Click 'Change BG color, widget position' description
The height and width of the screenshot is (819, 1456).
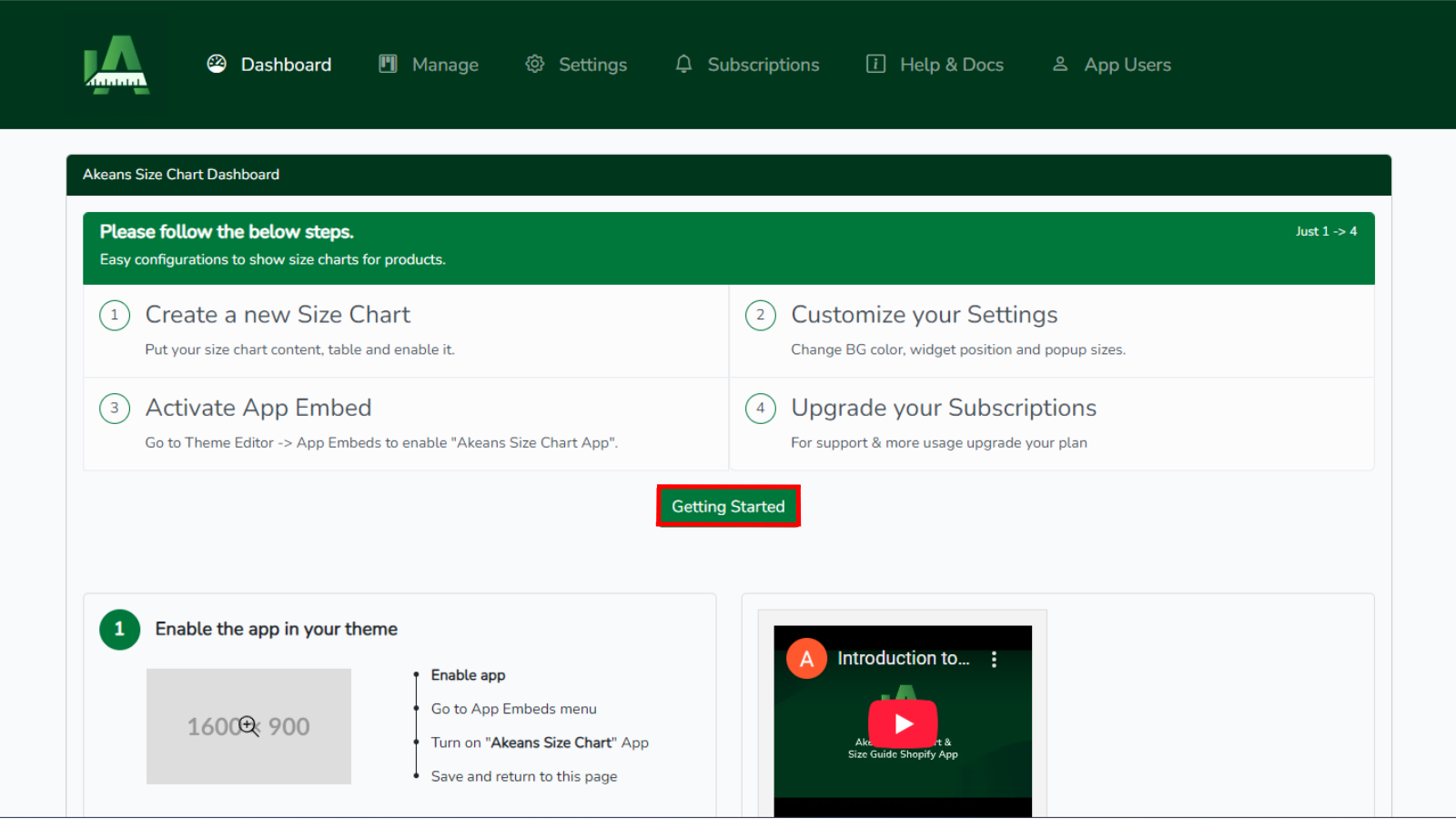[958, 349]
